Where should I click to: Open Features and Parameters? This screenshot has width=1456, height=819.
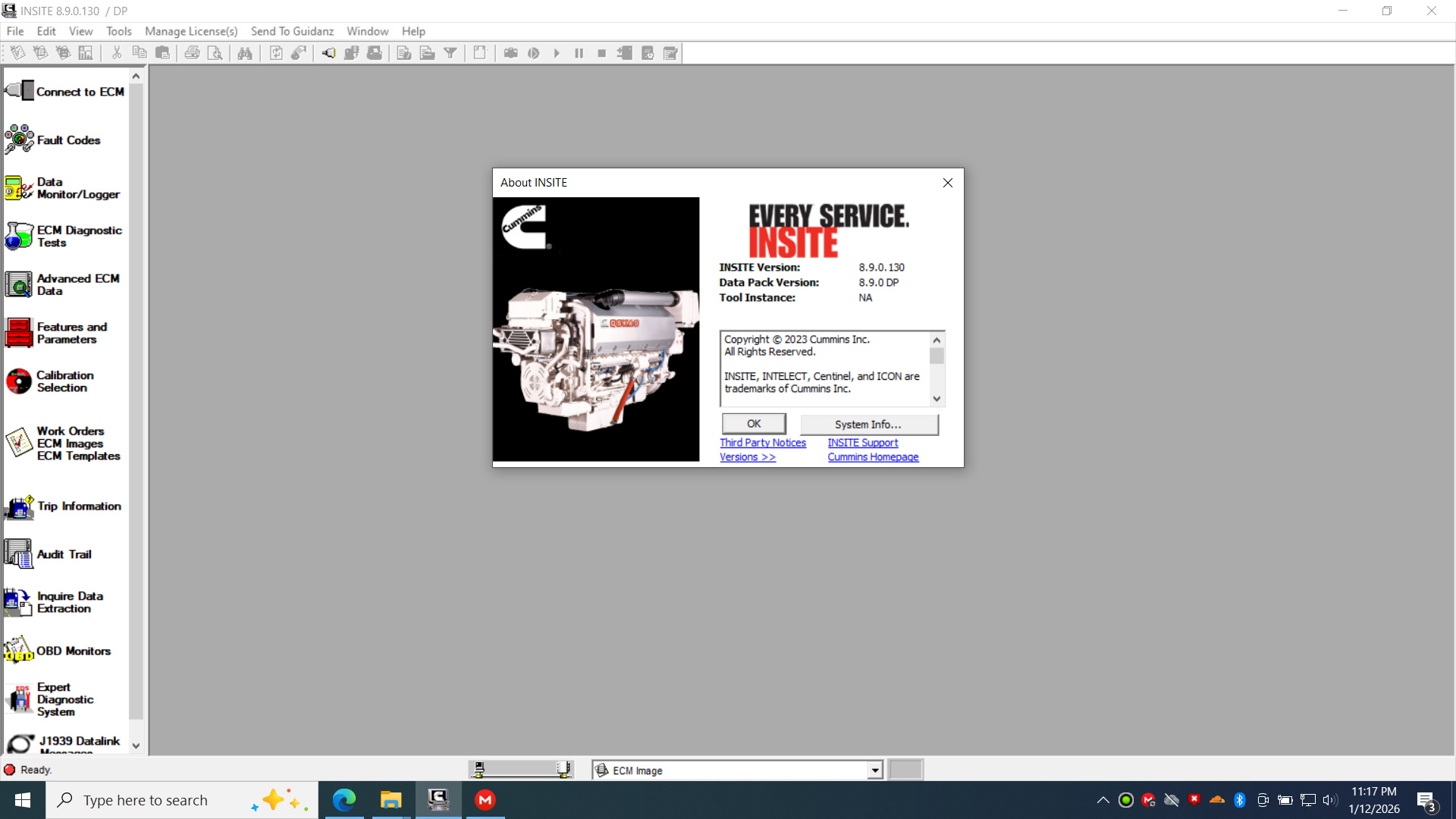click(x=65, y=333)
